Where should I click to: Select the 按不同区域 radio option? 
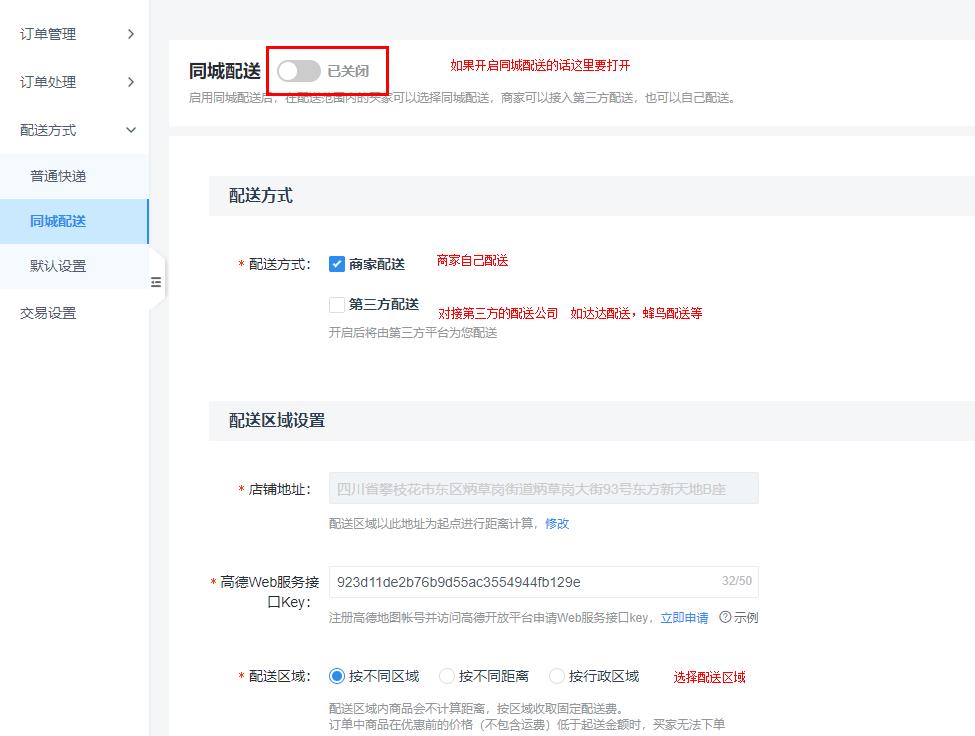coord(337,675)
